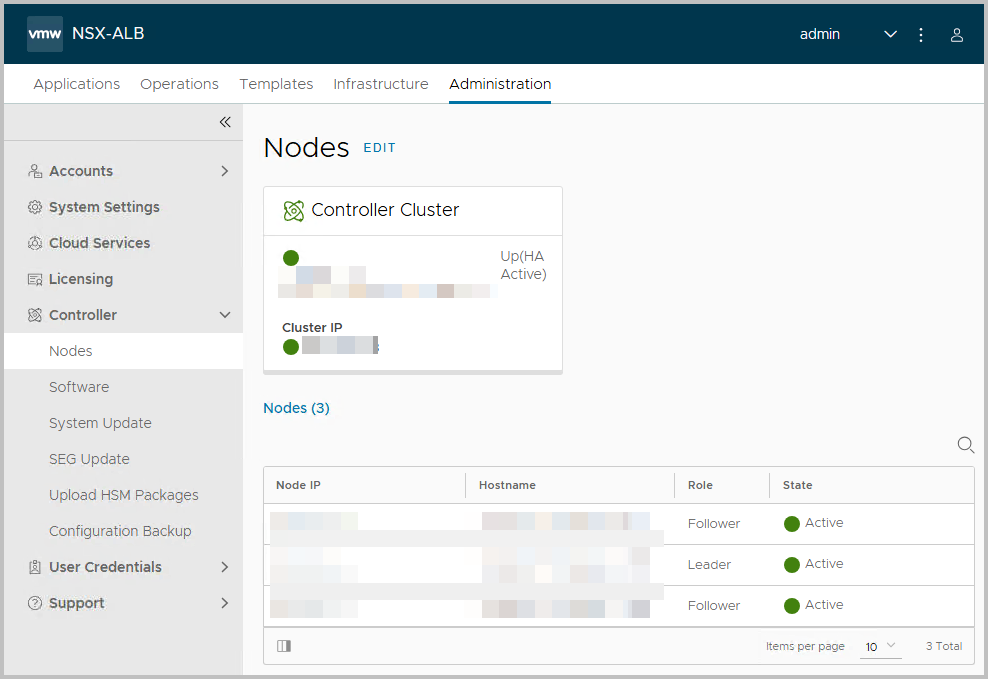The height and width of the screenshot is (679, 988).
Task: Switch to the Templates tab
Action: [x=276, y=84]
